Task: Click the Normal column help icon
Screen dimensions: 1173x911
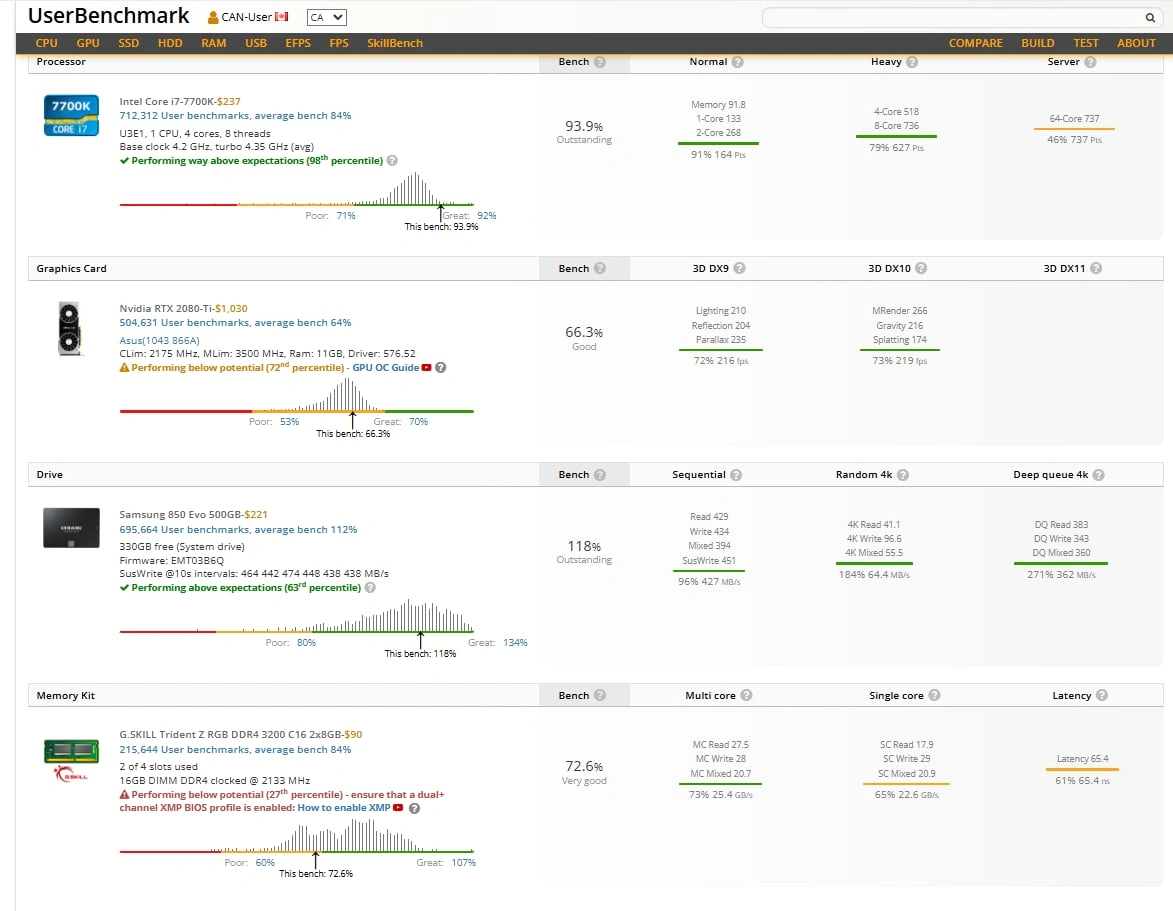Action: [x=738, y=62]
